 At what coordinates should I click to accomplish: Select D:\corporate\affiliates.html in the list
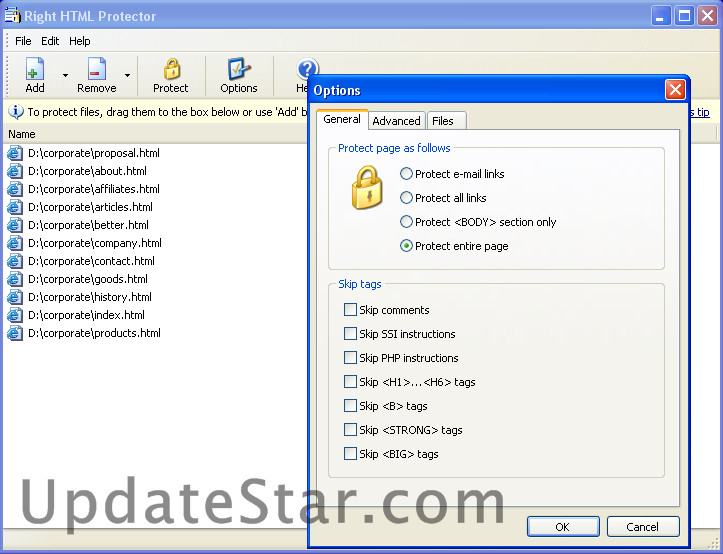click(x=94, y=189)
